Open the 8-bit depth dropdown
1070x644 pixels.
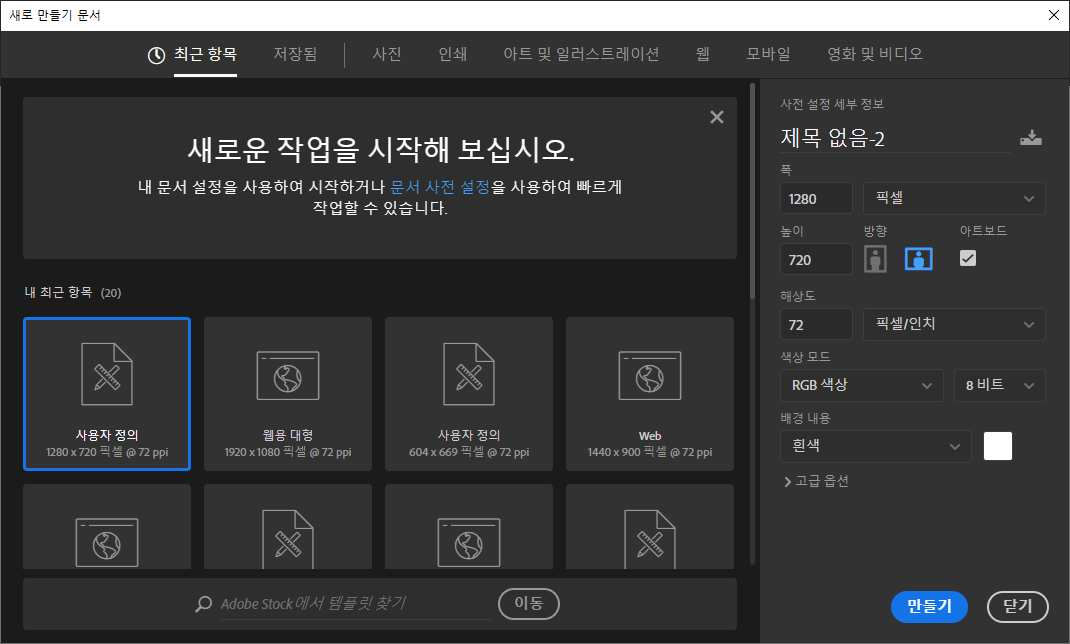point(999,385)
